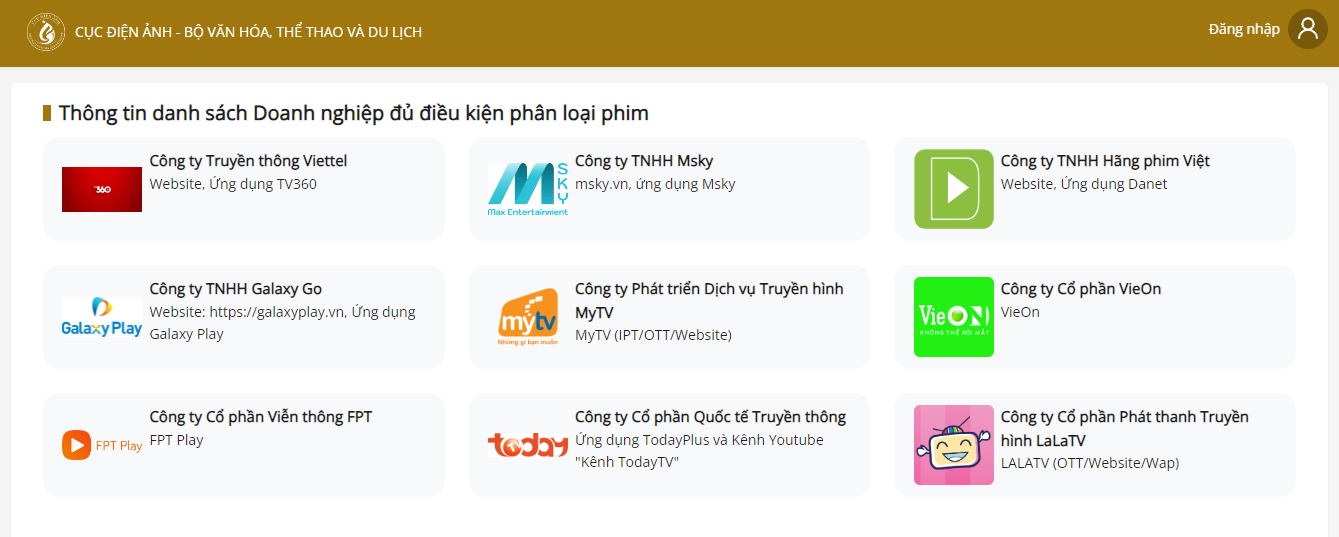This screenshot has height=537, width=1339.
Task: Select Công ty Cổ phần VieOn title
Action: [1080, 289]
